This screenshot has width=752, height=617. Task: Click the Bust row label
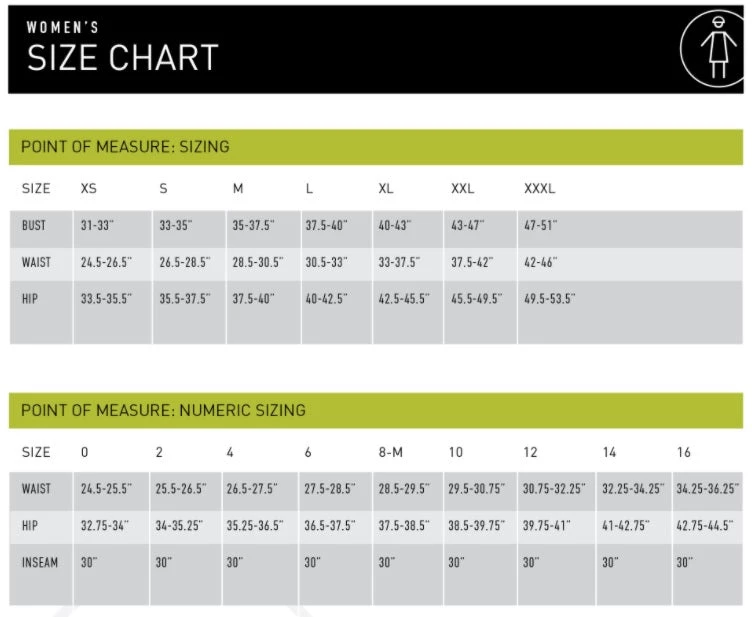[34, 226]
